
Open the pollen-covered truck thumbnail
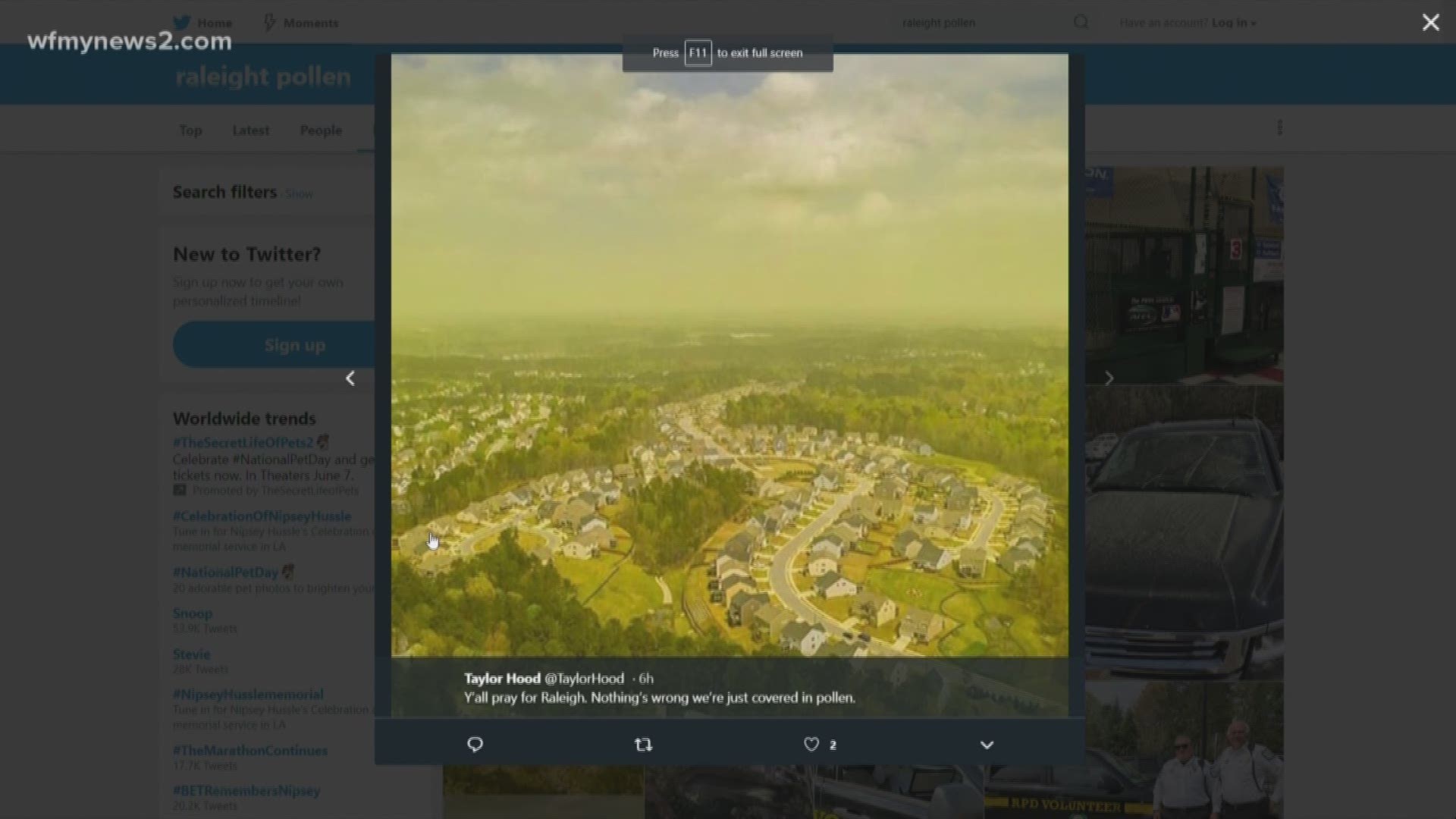tap(1184, 535)
